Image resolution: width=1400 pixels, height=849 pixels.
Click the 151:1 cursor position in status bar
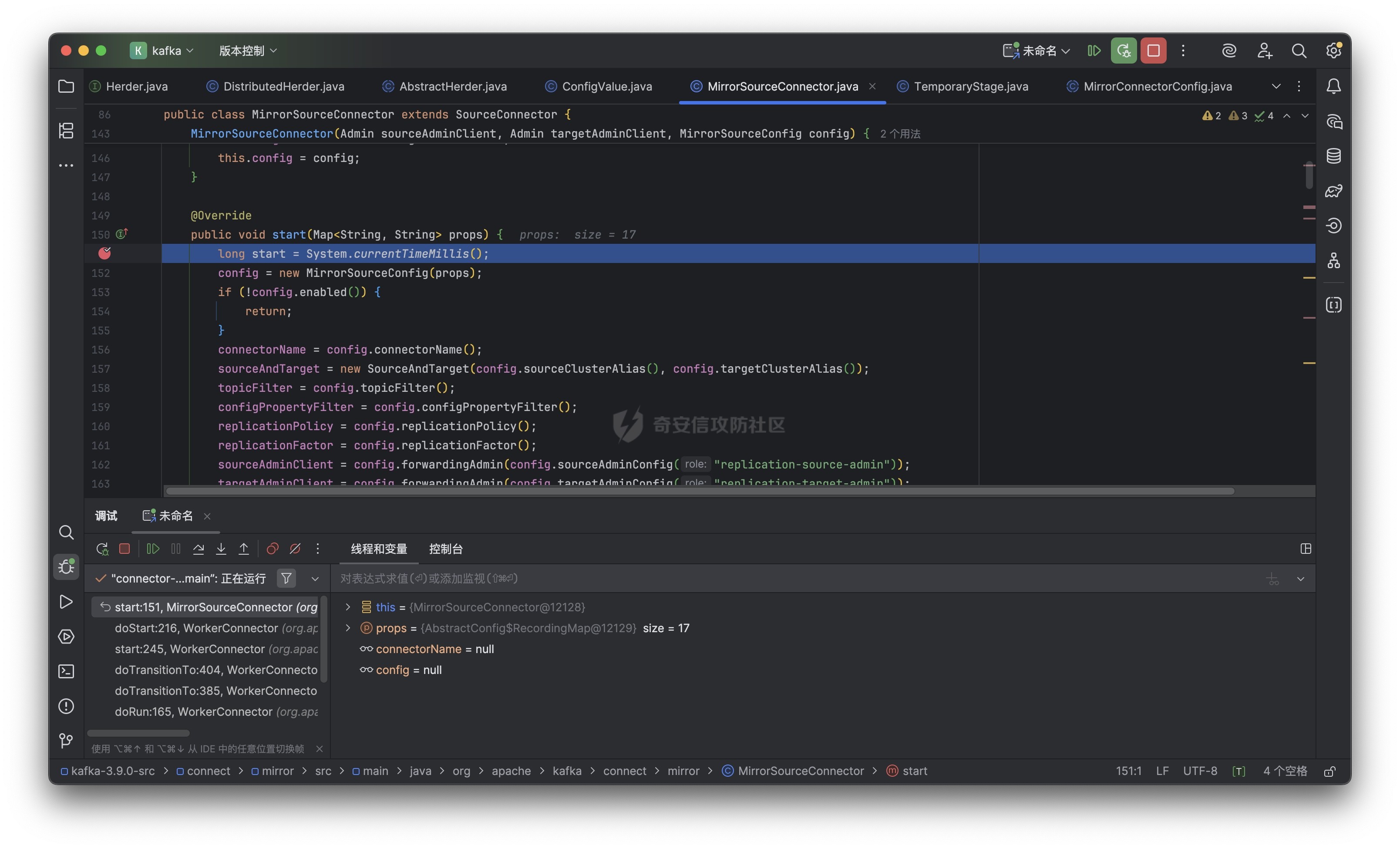[x=1128, y=771]
